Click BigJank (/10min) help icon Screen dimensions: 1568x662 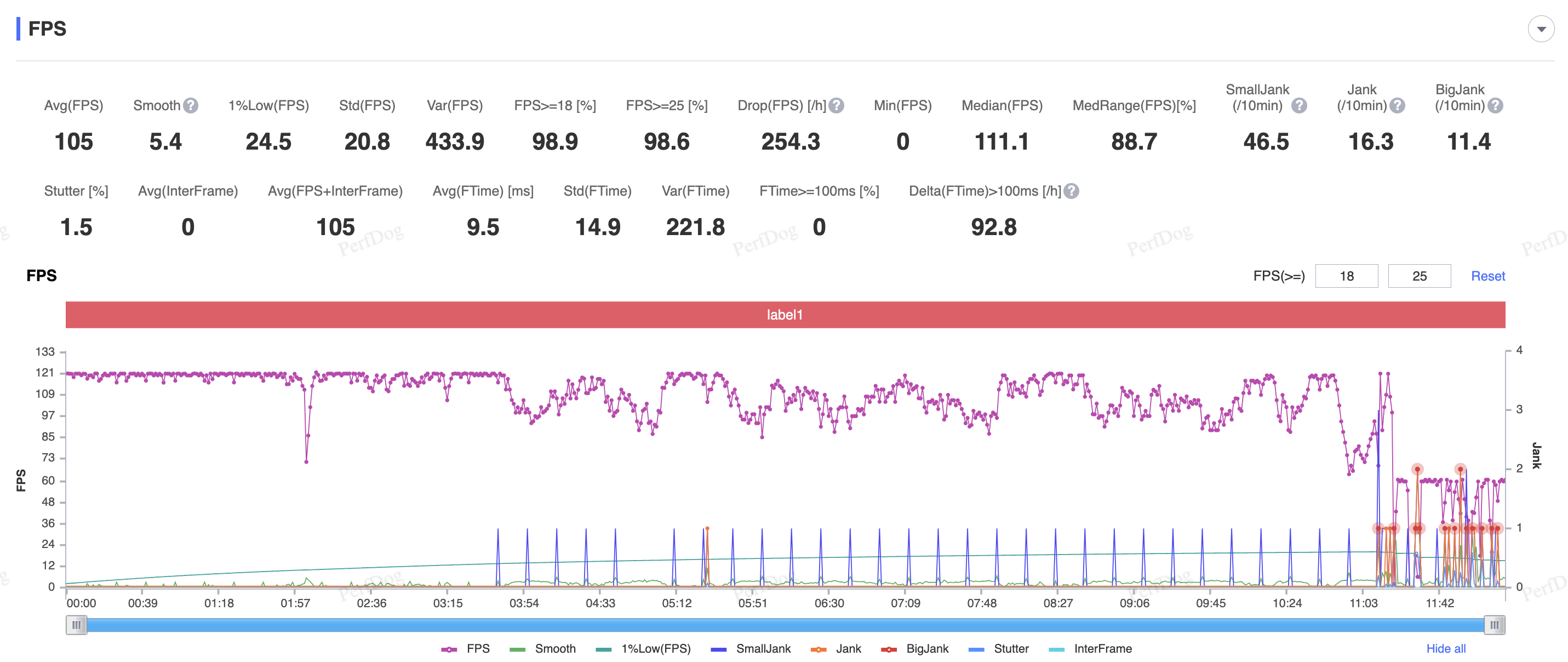pyautogui.click(x=1495, y=106)
